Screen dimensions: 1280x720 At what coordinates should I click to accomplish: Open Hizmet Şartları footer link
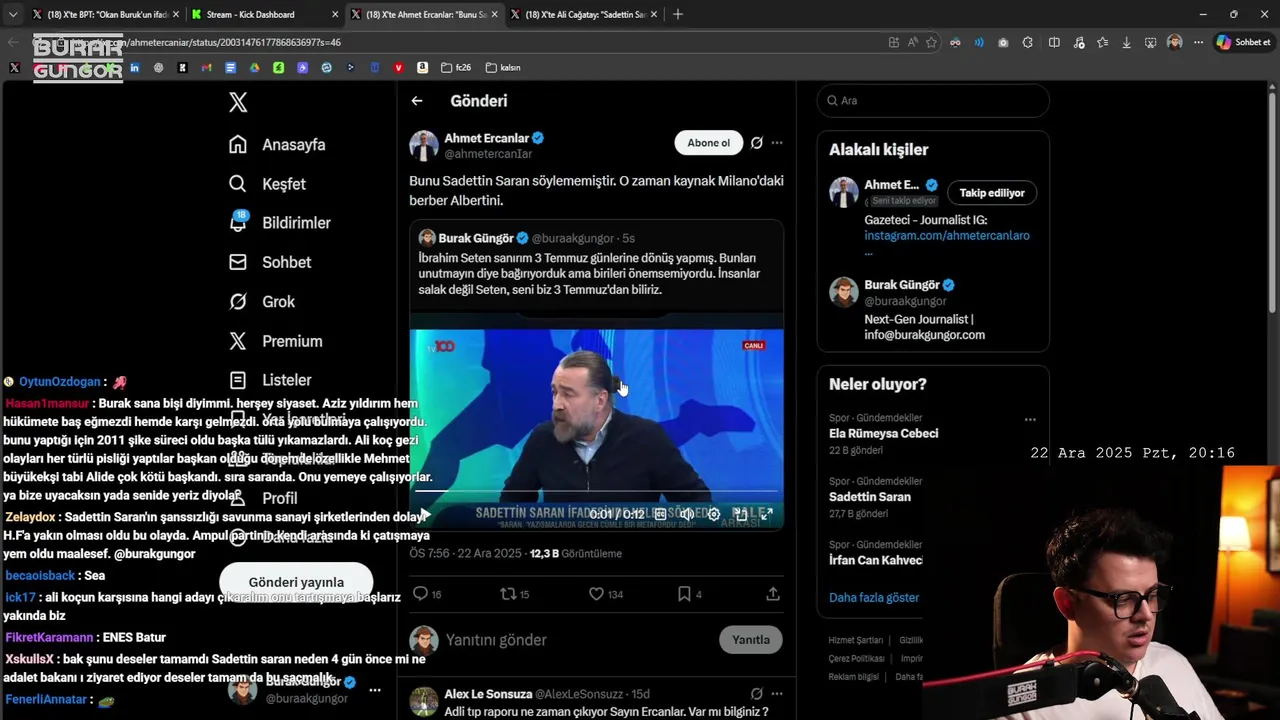856,640
